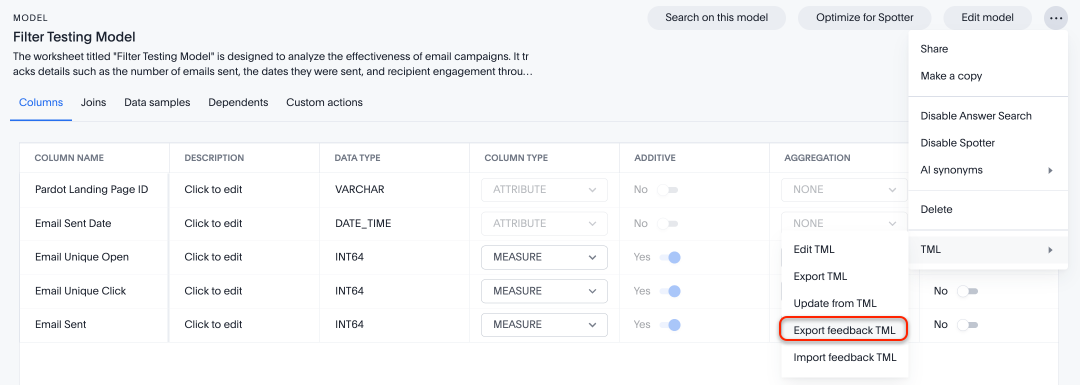This screenshot has height=385, width=1080.
Task: Click INT64 data type for Email Unique Open
Action: (349, 257)
